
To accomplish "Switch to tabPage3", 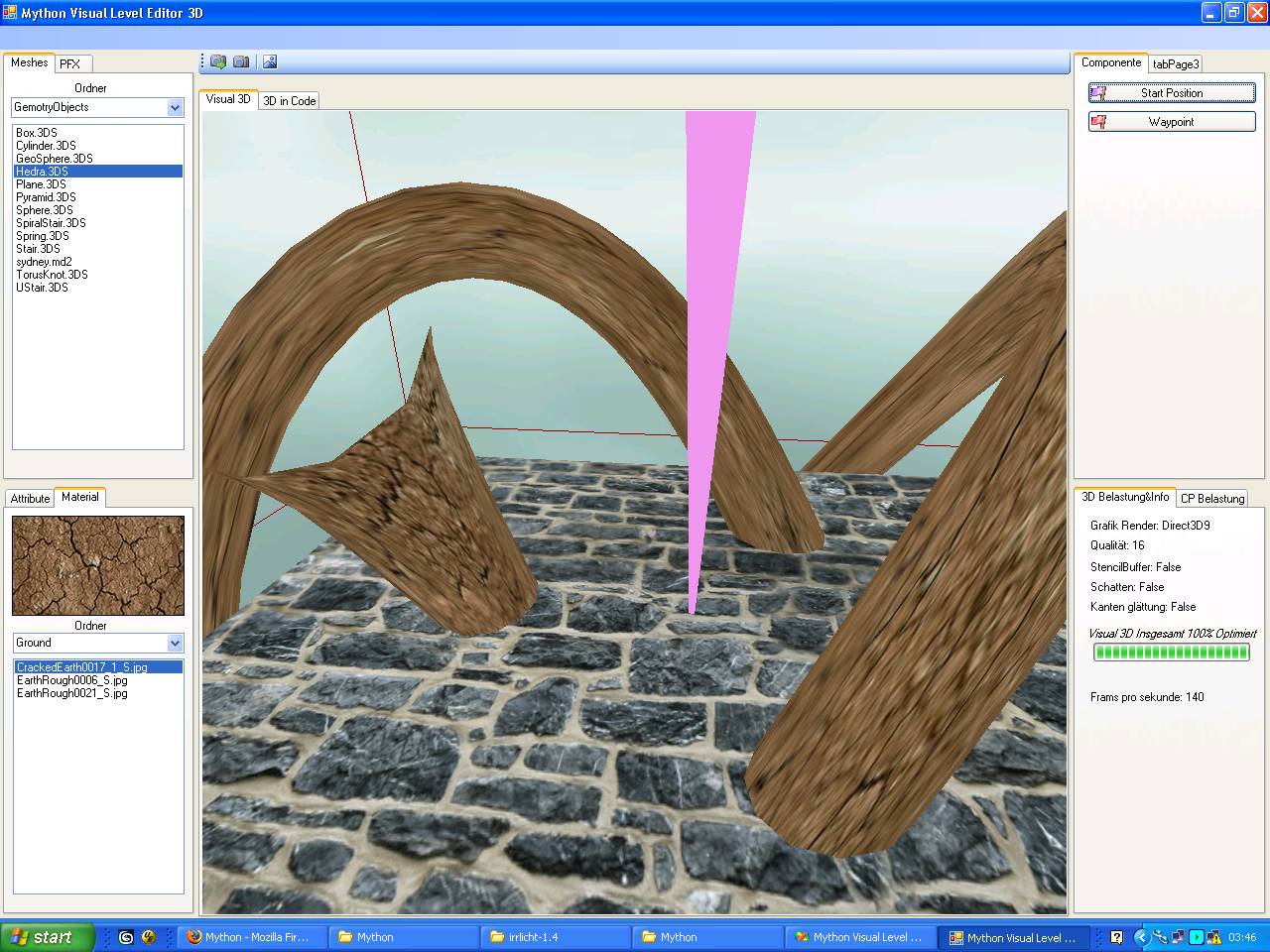I will click(1176, 64).
